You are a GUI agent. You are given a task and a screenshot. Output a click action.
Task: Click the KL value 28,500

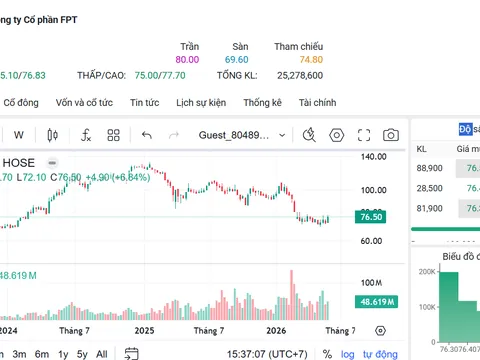tap(429, 188)
